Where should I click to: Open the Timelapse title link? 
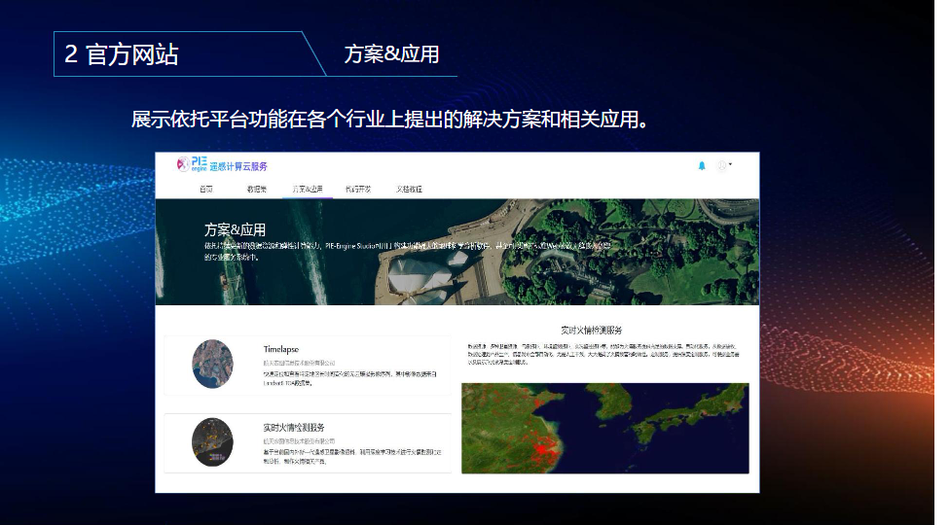tap(281, 349)
